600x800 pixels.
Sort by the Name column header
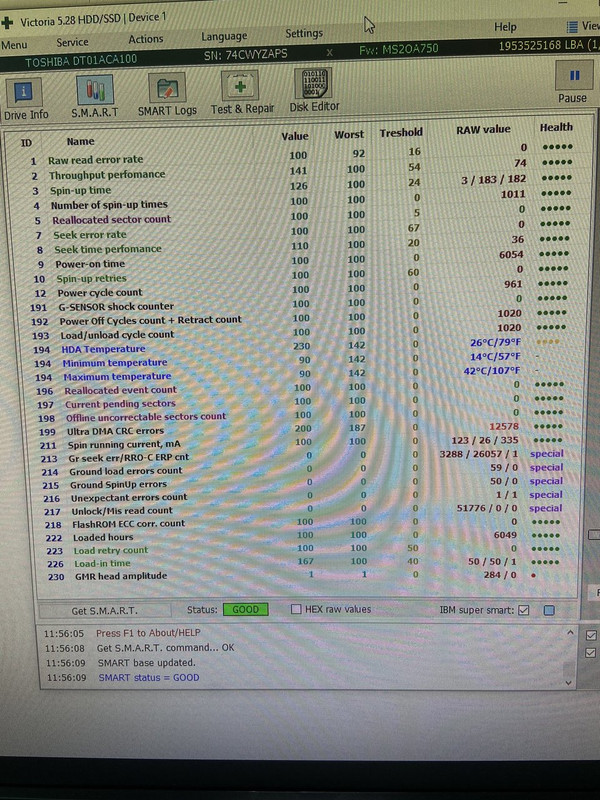[80, 141]
